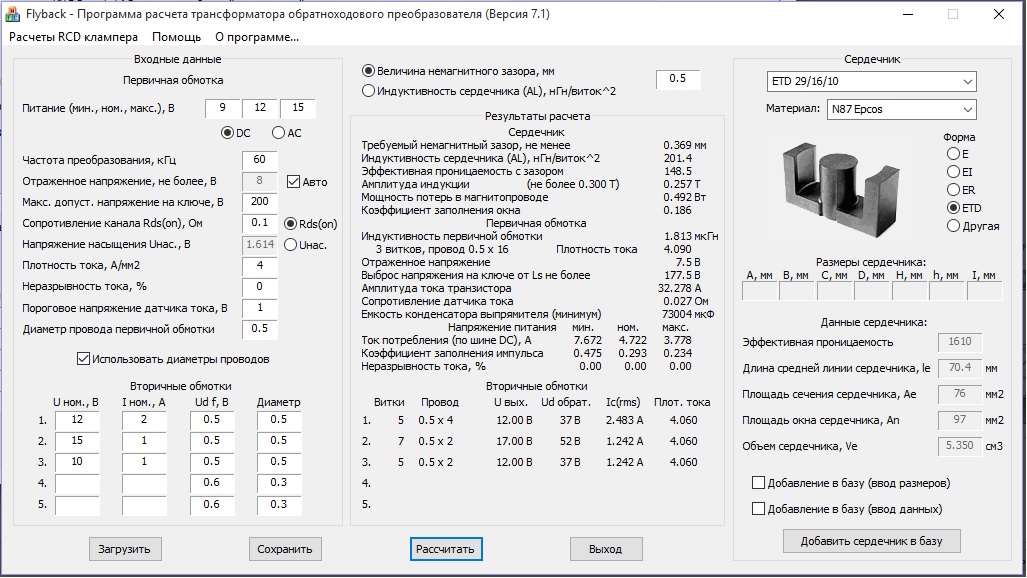Click the Рассчитать button
This screenshot has height=578, width=1027.
(445, 549)
